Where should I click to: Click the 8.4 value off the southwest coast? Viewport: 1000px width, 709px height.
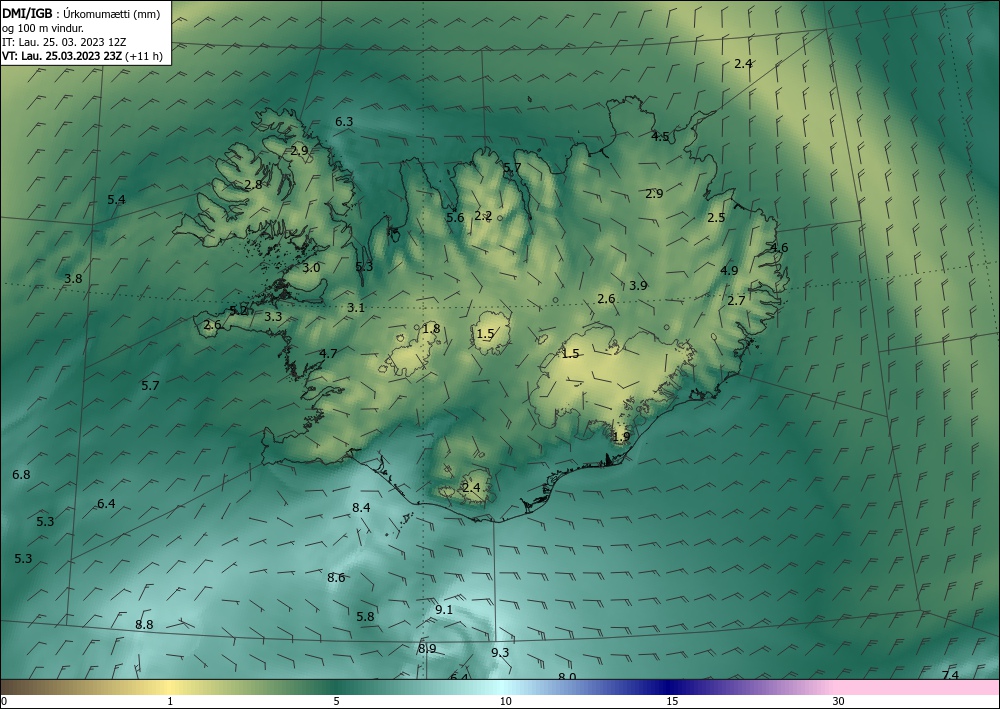click(361, 508)
